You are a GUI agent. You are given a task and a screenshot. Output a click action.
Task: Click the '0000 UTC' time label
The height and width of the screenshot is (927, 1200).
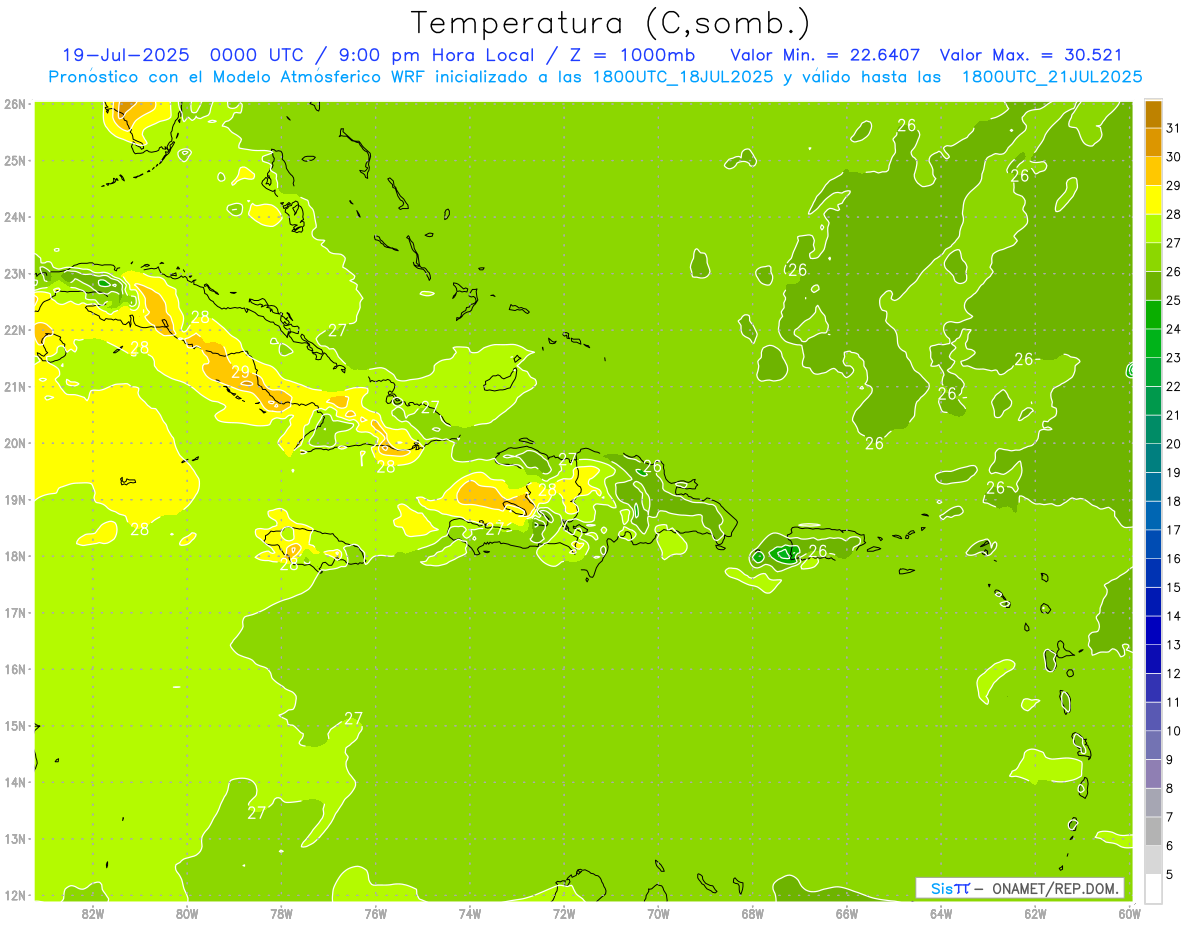click(x=258, y=55)
